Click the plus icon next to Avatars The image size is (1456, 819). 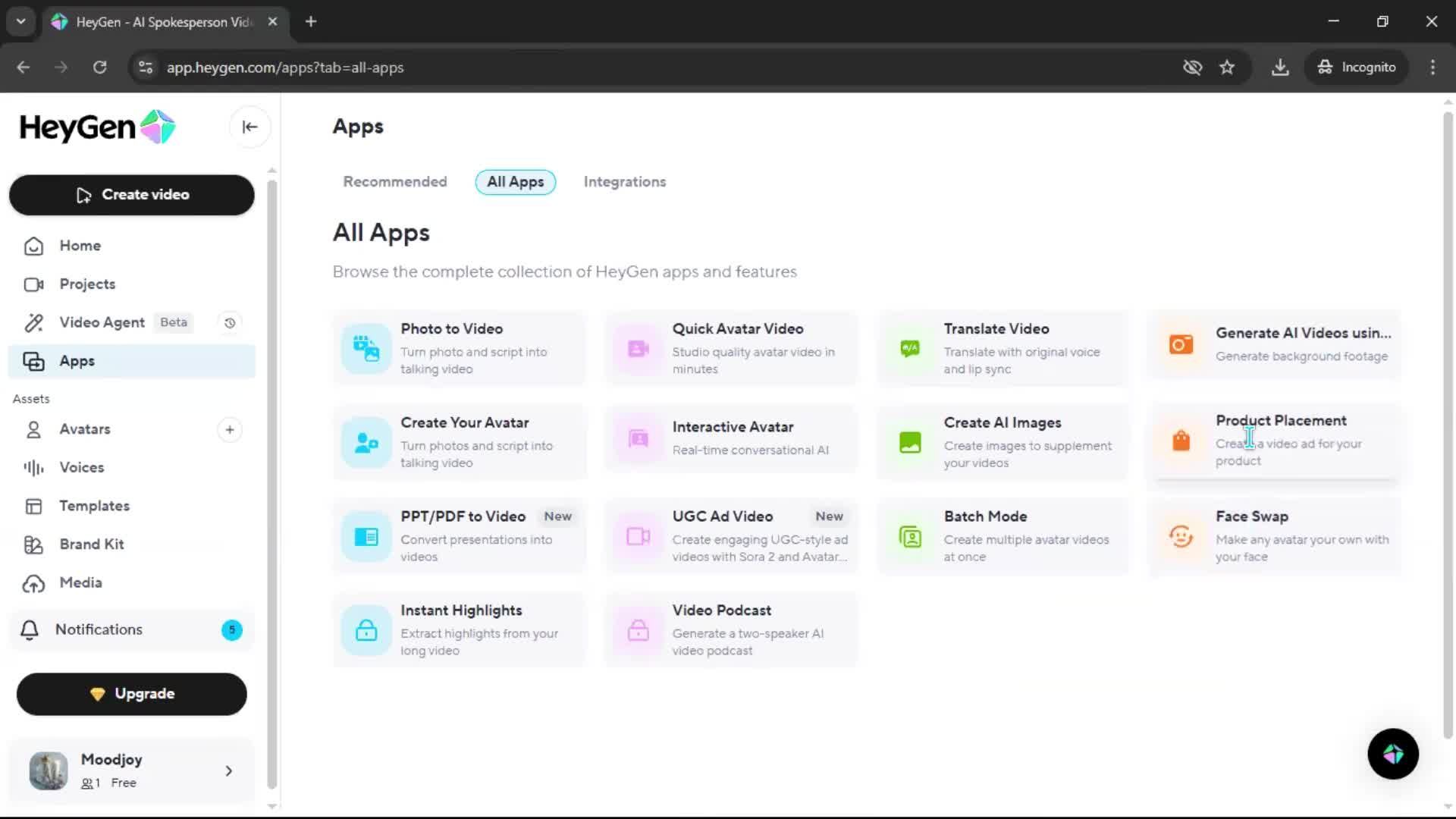pos(230,430)
